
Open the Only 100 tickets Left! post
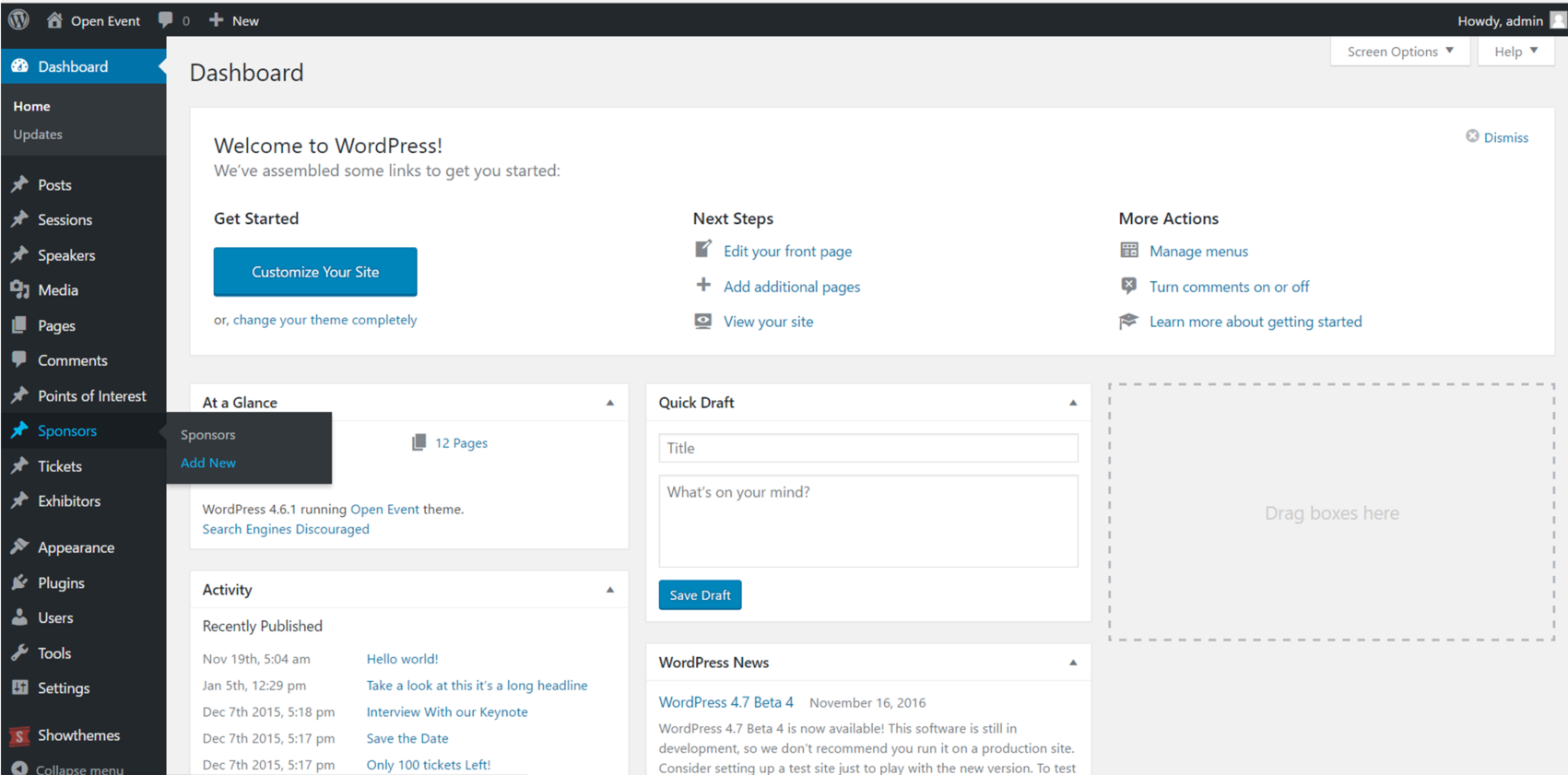click(x=429, y=765)
